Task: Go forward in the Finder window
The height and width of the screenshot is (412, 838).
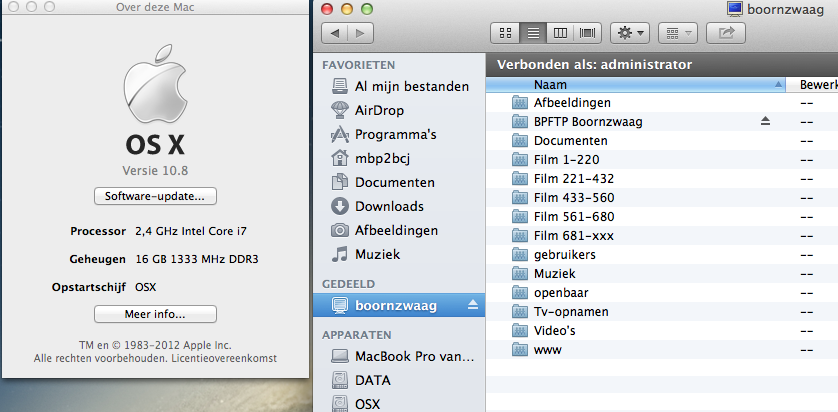Action: (360, 33)
